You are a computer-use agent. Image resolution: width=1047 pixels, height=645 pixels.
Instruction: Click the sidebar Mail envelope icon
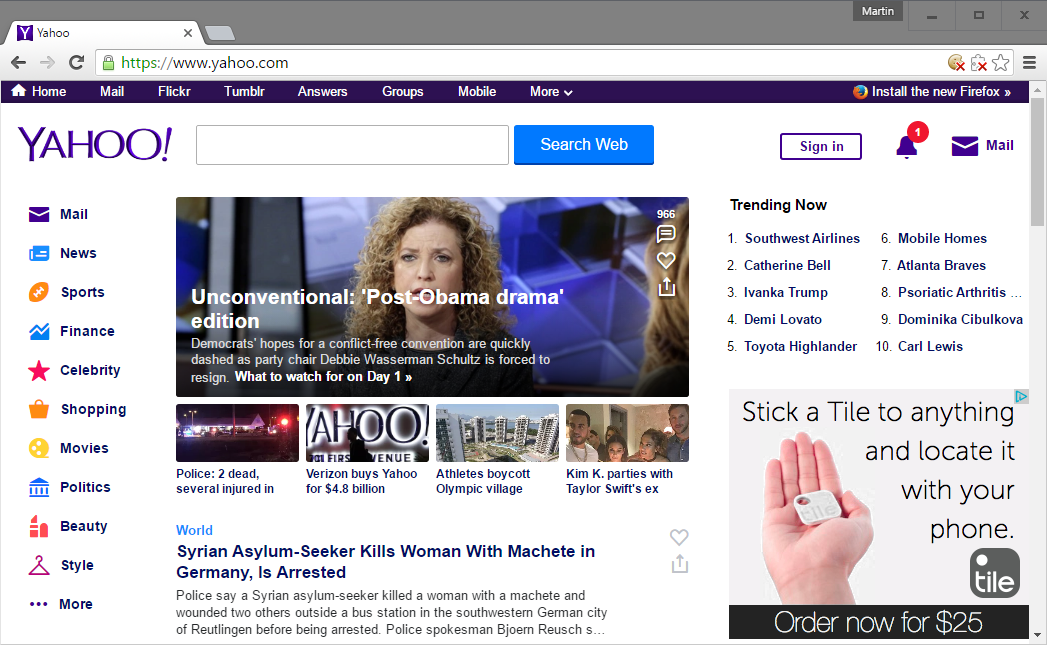[x=39, y=214]
